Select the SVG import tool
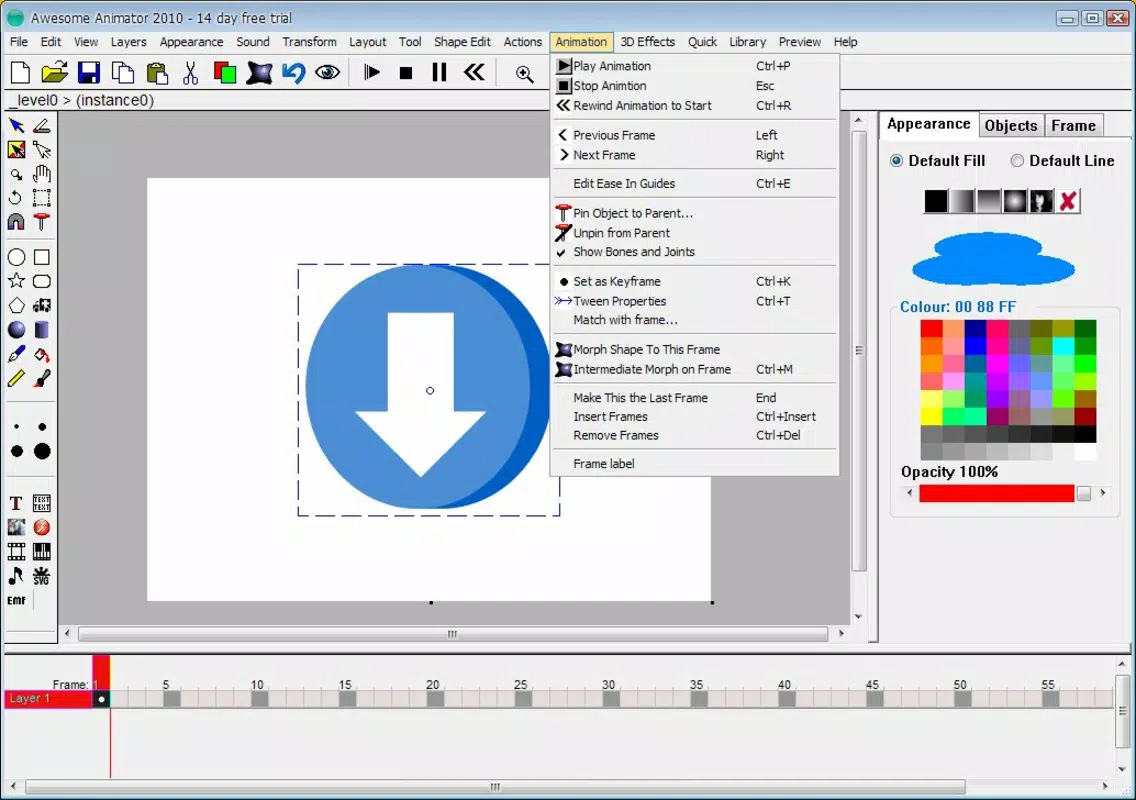This screenshot has width=1136, height=800. click(x=42, y=576)
